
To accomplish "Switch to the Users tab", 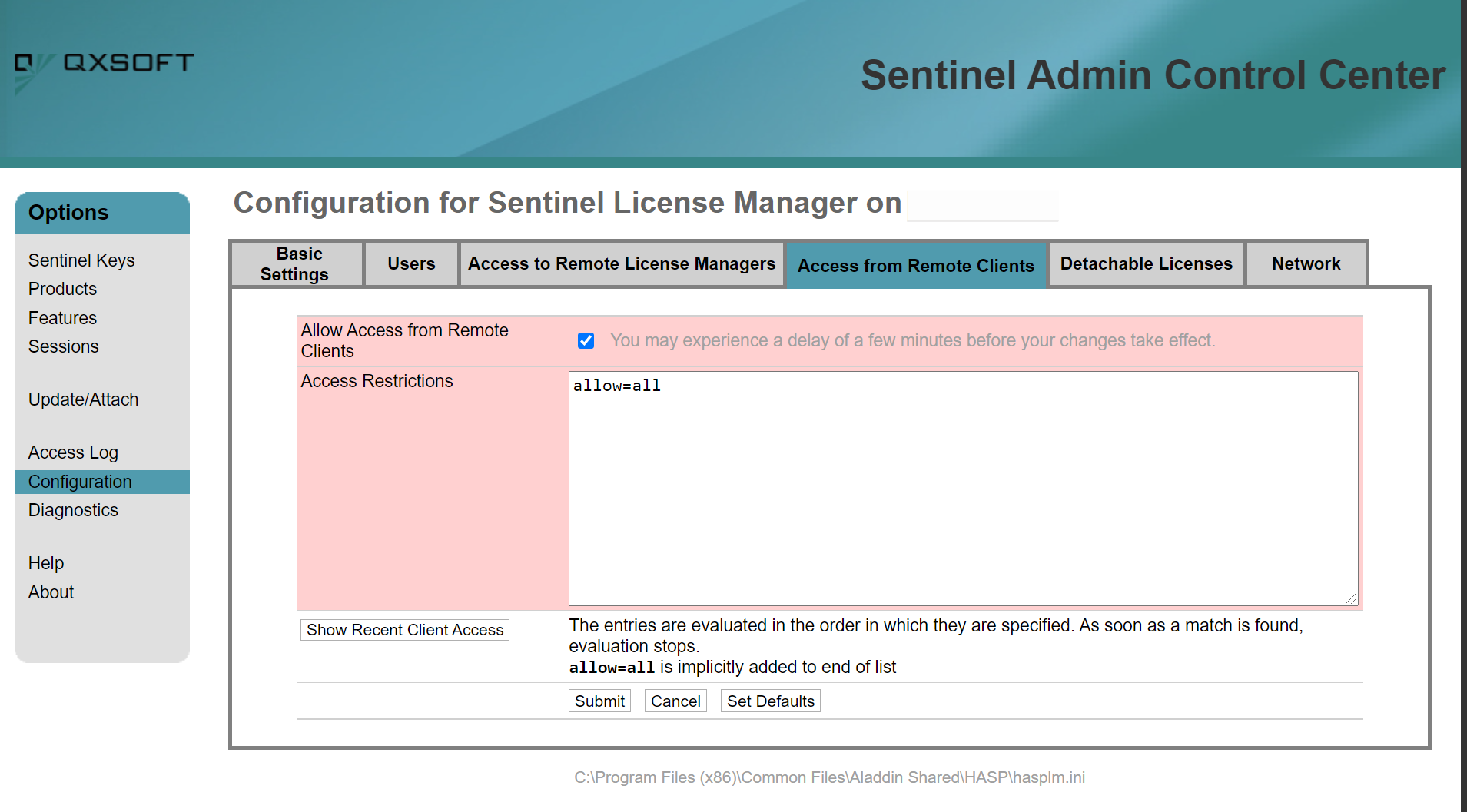I will [x=411, y=264].
